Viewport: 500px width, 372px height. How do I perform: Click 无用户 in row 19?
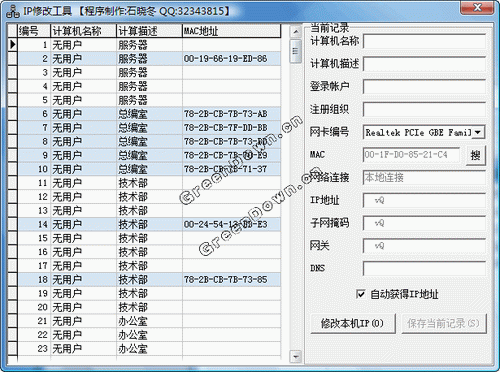(x=67, y=294)
